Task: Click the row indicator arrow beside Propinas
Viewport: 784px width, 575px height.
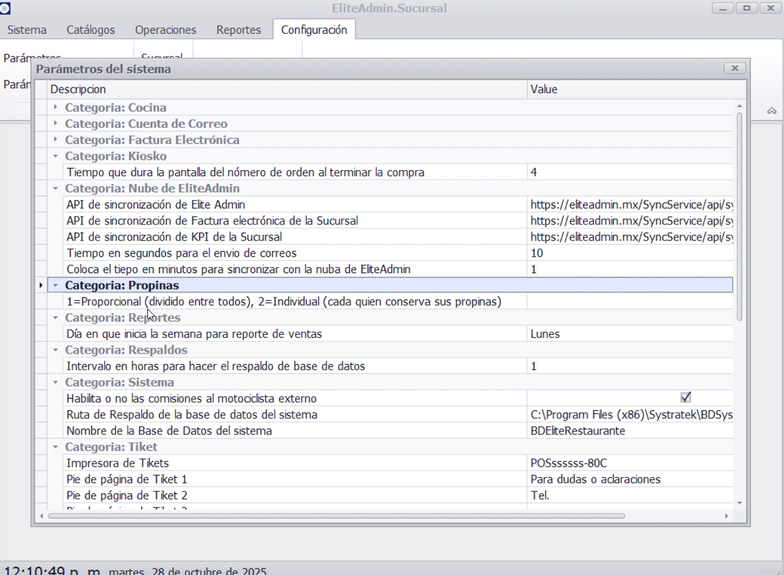Action: pos(41,285)
